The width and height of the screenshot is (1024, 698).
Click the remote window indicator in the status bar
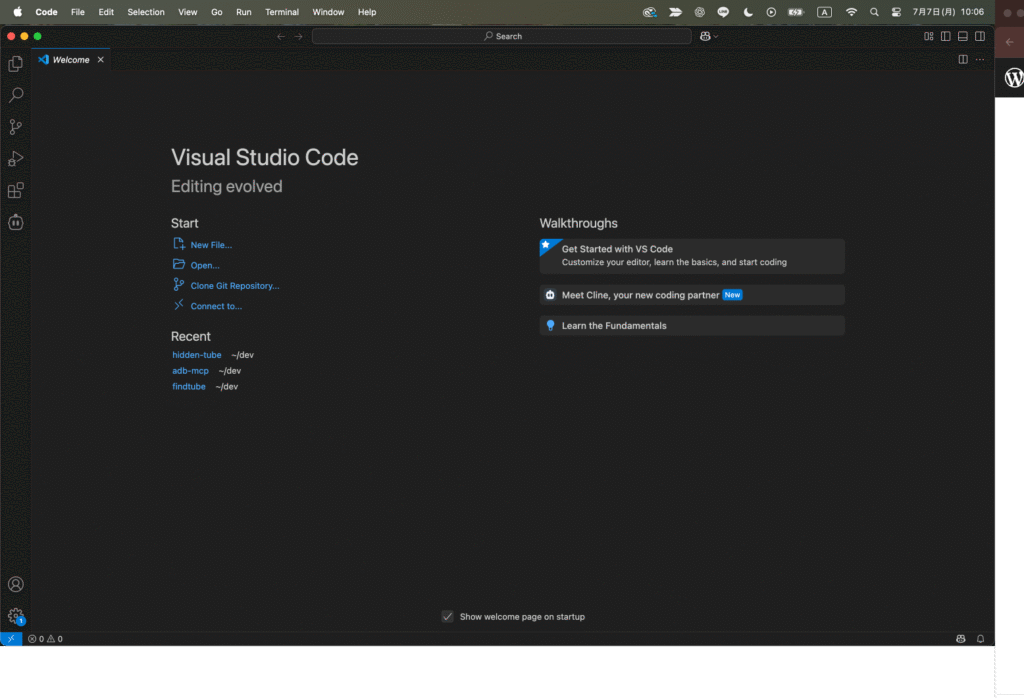11,639
